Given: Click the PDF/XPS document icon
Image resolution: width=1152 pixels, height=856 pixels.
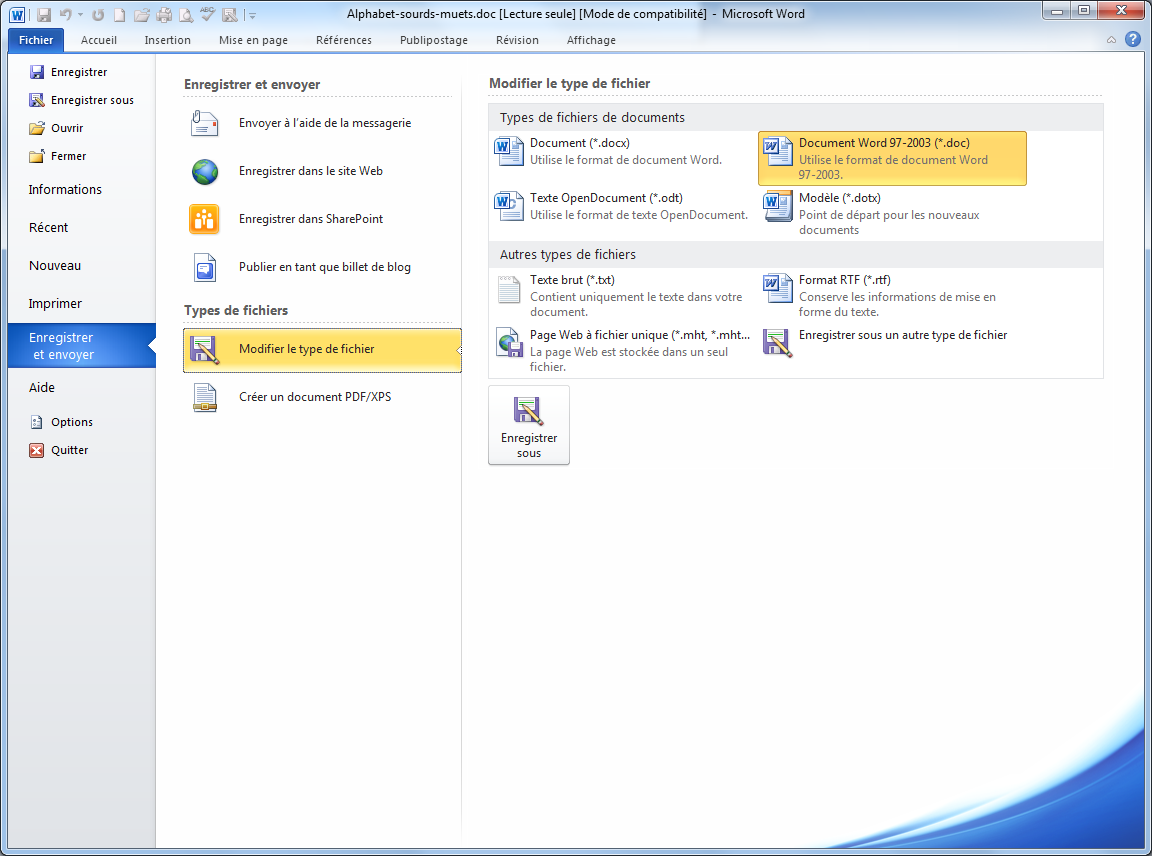Looking at the screenshot, I should (205, 398).
